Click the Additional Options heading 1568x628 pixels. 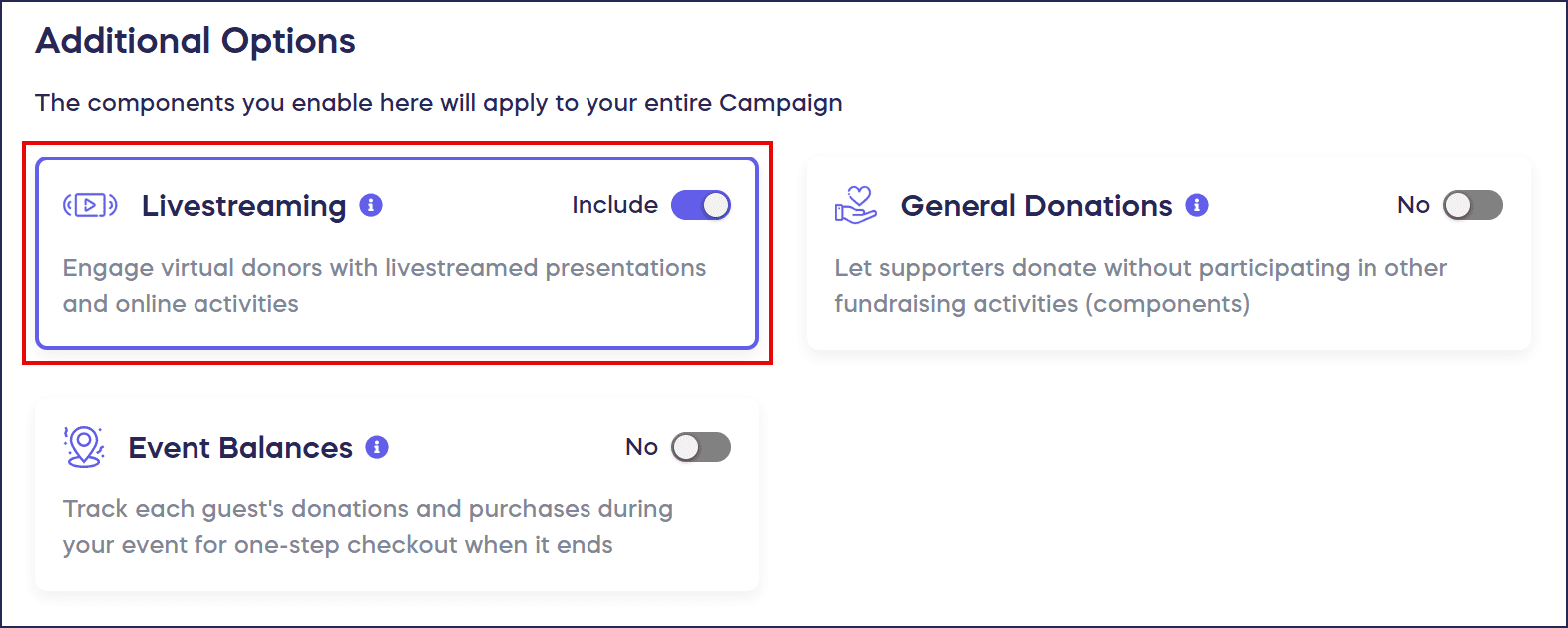click(x=196, y=41)
